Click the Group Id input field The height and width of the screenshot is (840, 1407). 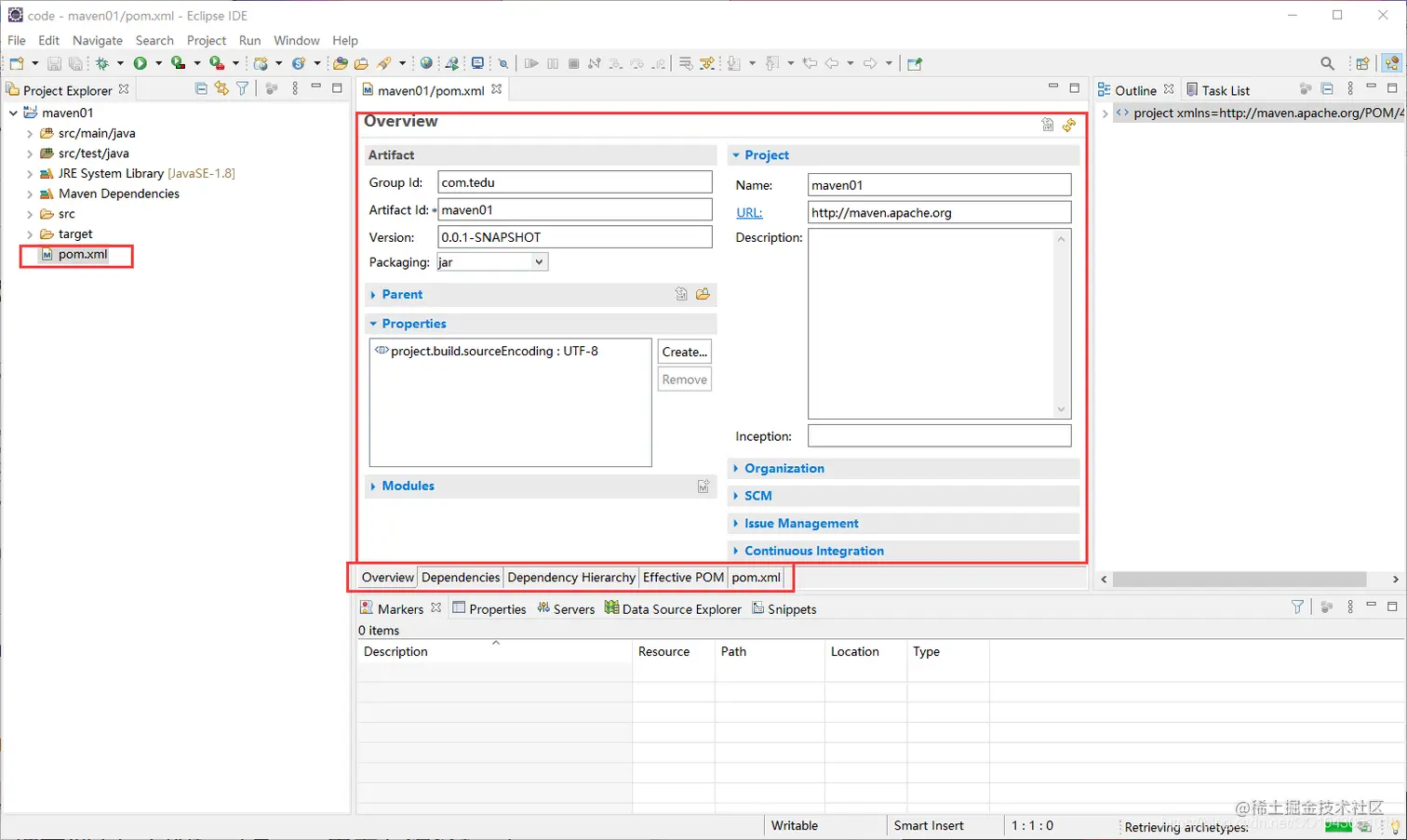point(575,182)
